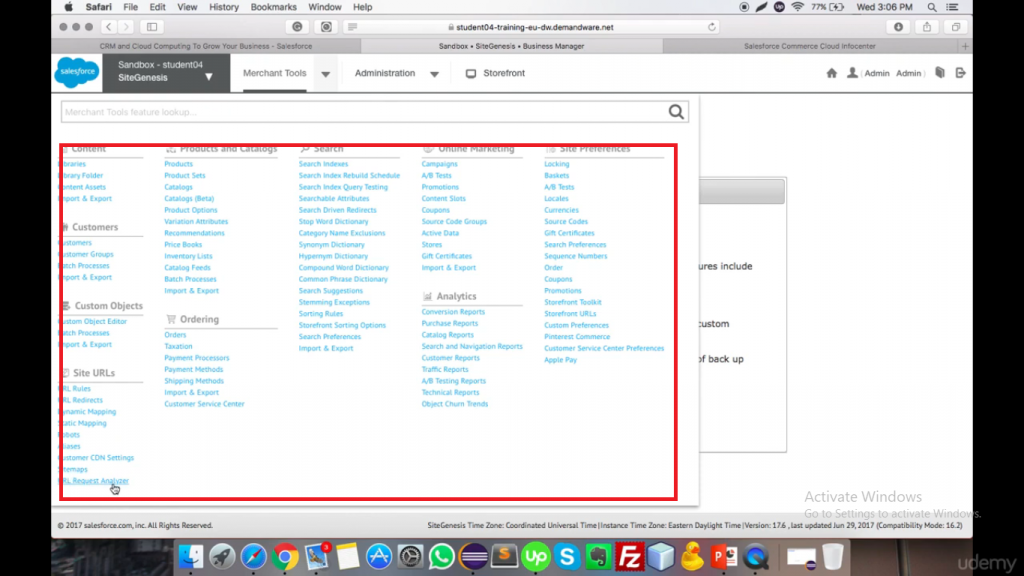Viewport: 1024px width, 576px height.
Task: Click the Storefront icon in the top bar
Action: point(469,73)
